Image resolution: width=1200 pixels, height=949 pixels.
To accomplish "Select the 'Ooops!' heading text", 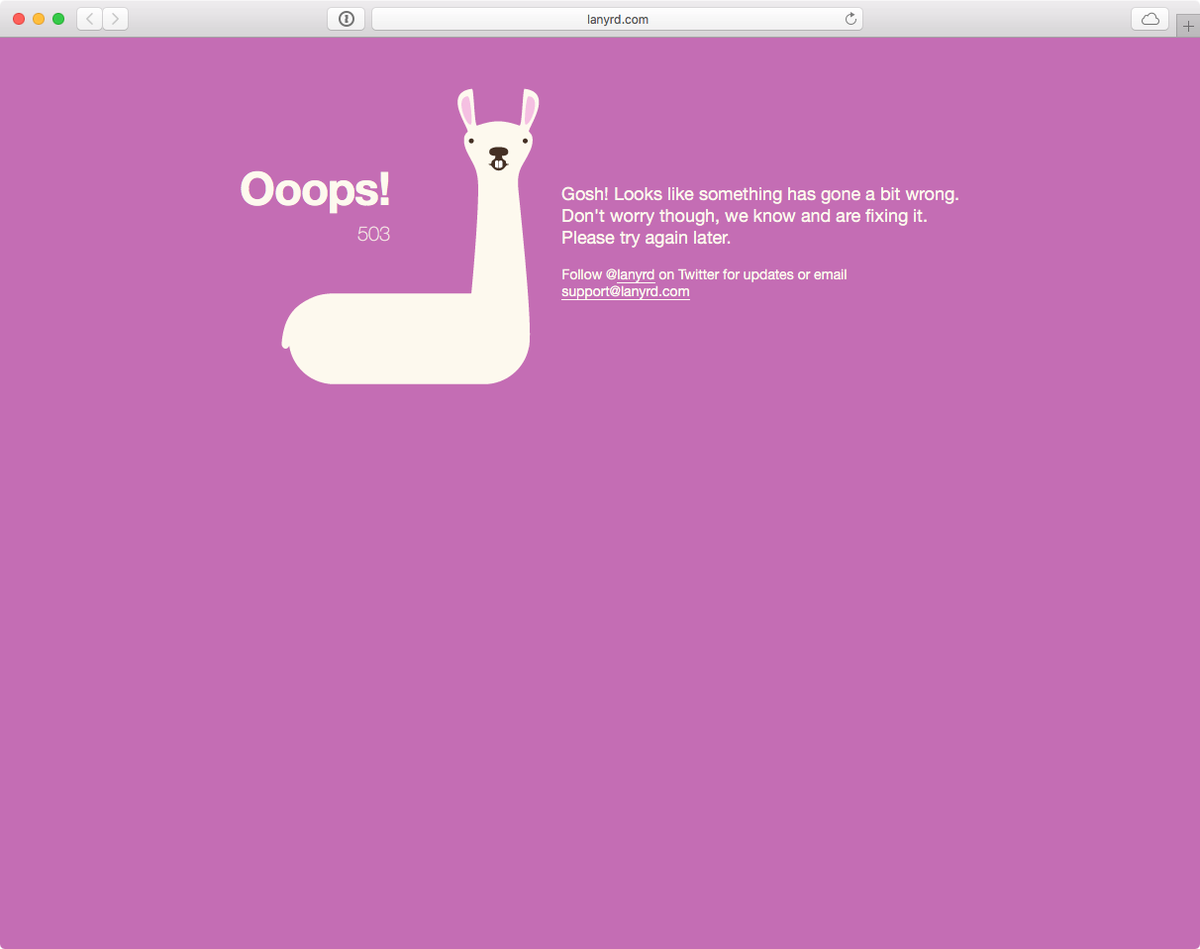I will click(x=315, y=189).
